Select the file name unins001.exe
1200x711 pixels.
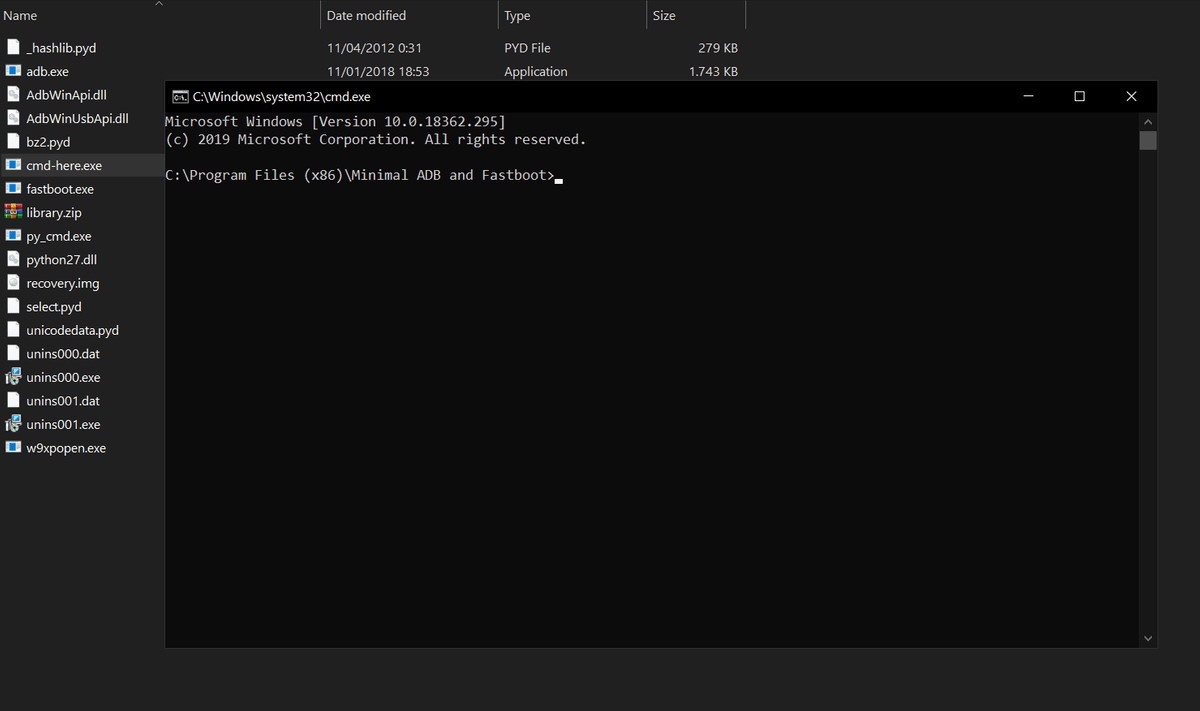64,425
